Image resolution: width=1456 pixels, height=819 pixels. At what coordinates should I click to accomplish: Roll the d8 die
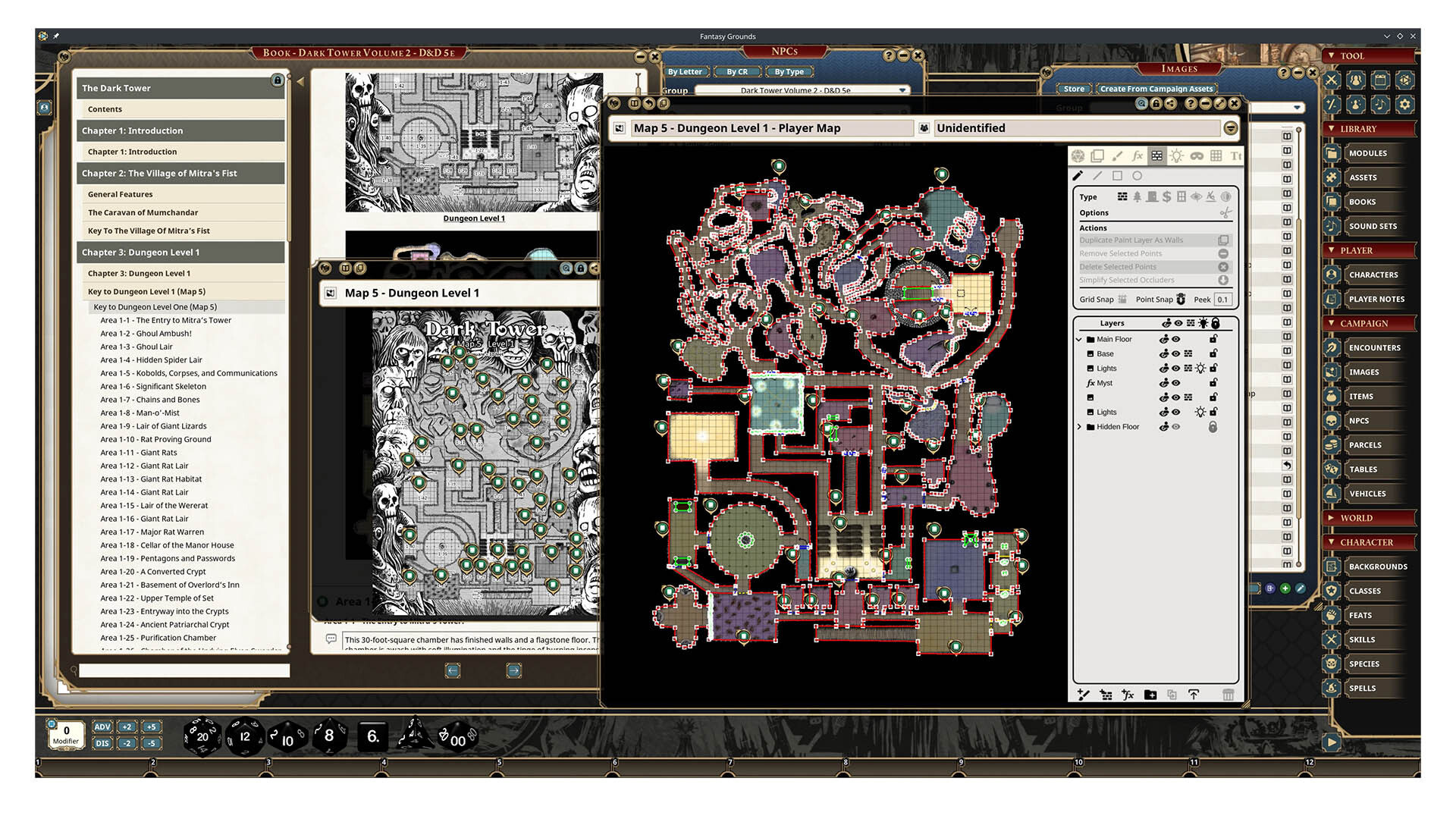point(329,736)
